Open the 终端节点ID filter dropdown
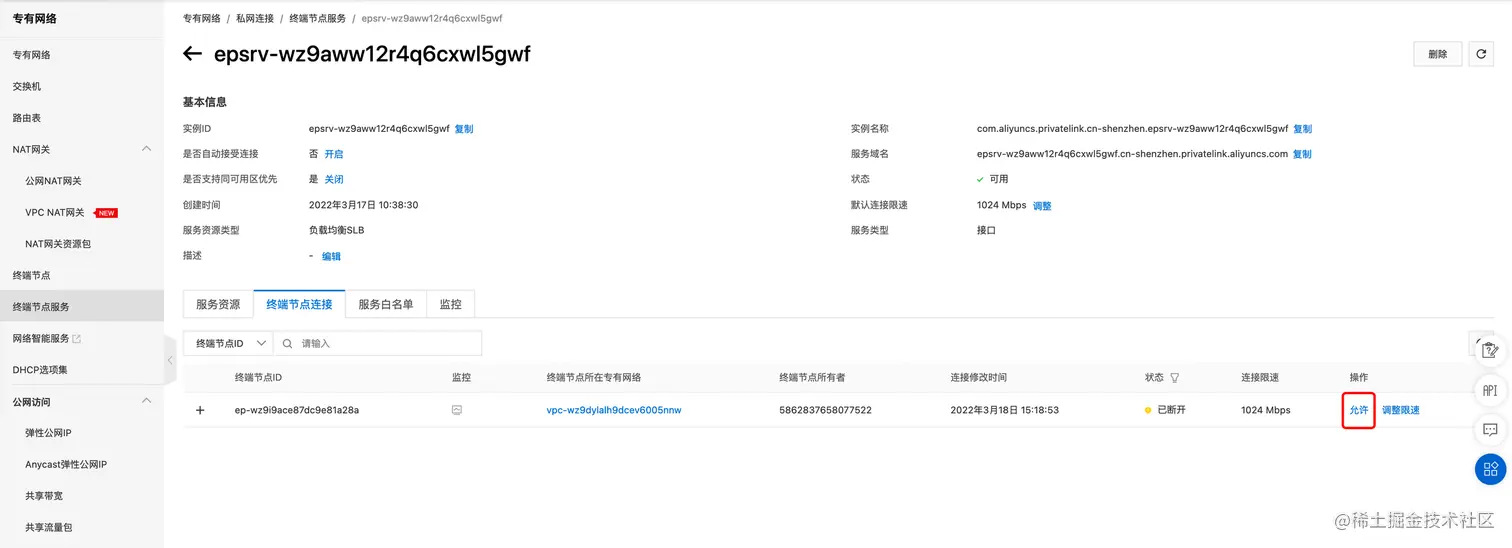The width and height of the screenshot is (1512, 548). pos(228,343)
